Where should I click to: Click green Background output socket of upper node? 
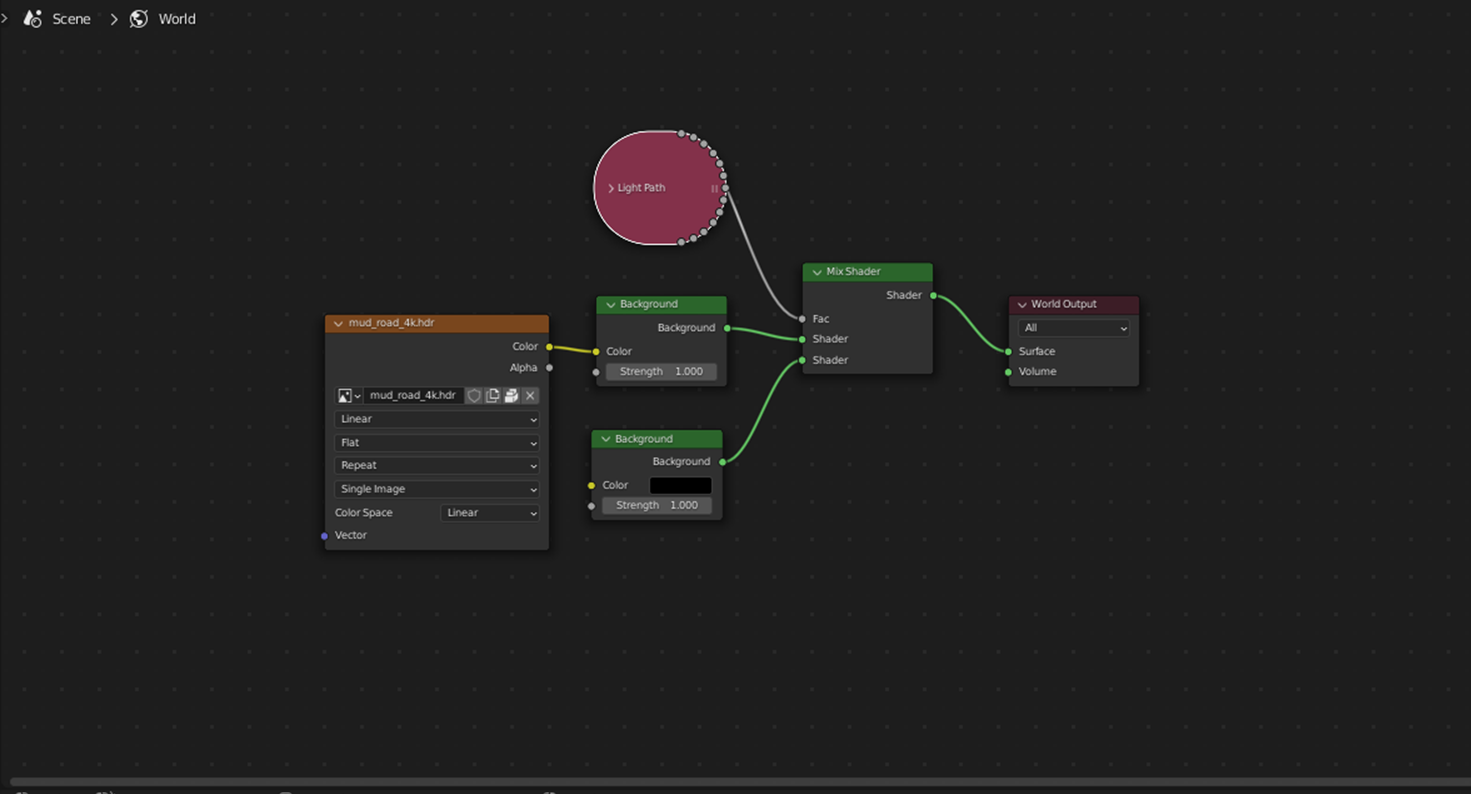pyautogui.click(x=727, y=328)
